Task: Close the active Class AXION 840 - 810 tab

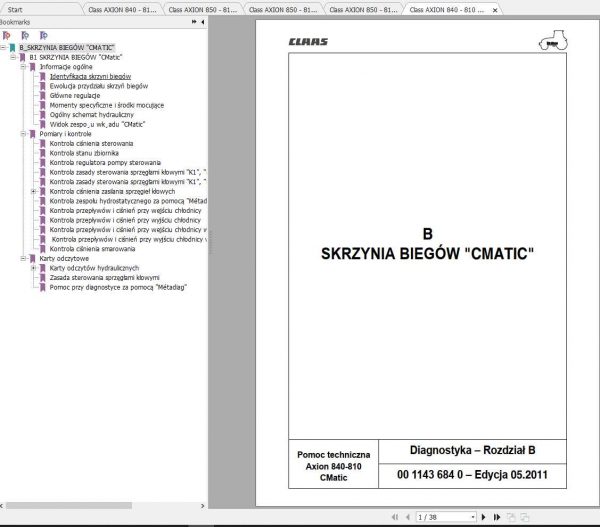Action: (495, 10)
